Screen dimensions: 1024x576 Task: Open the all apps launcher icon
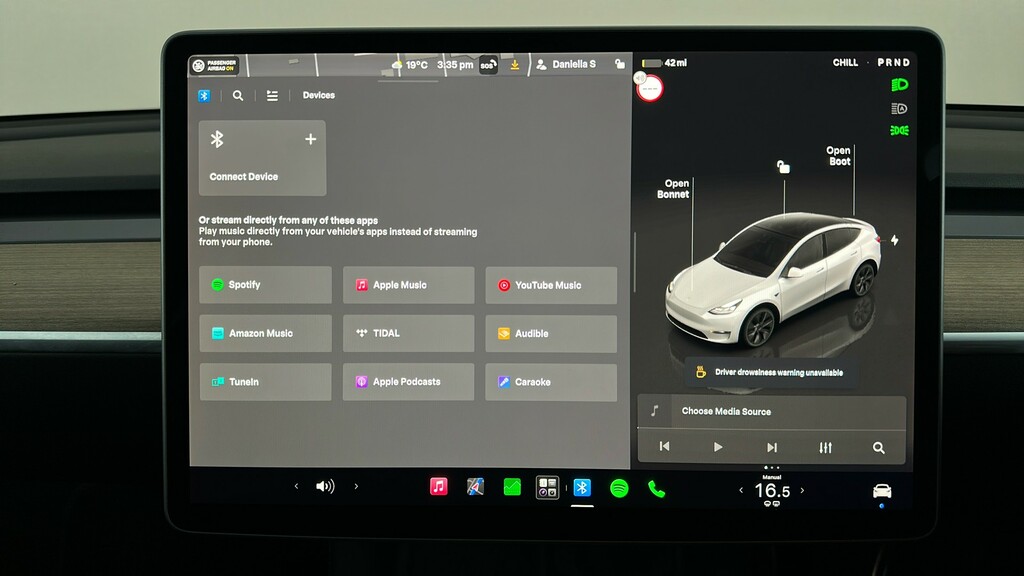[547, 487]
